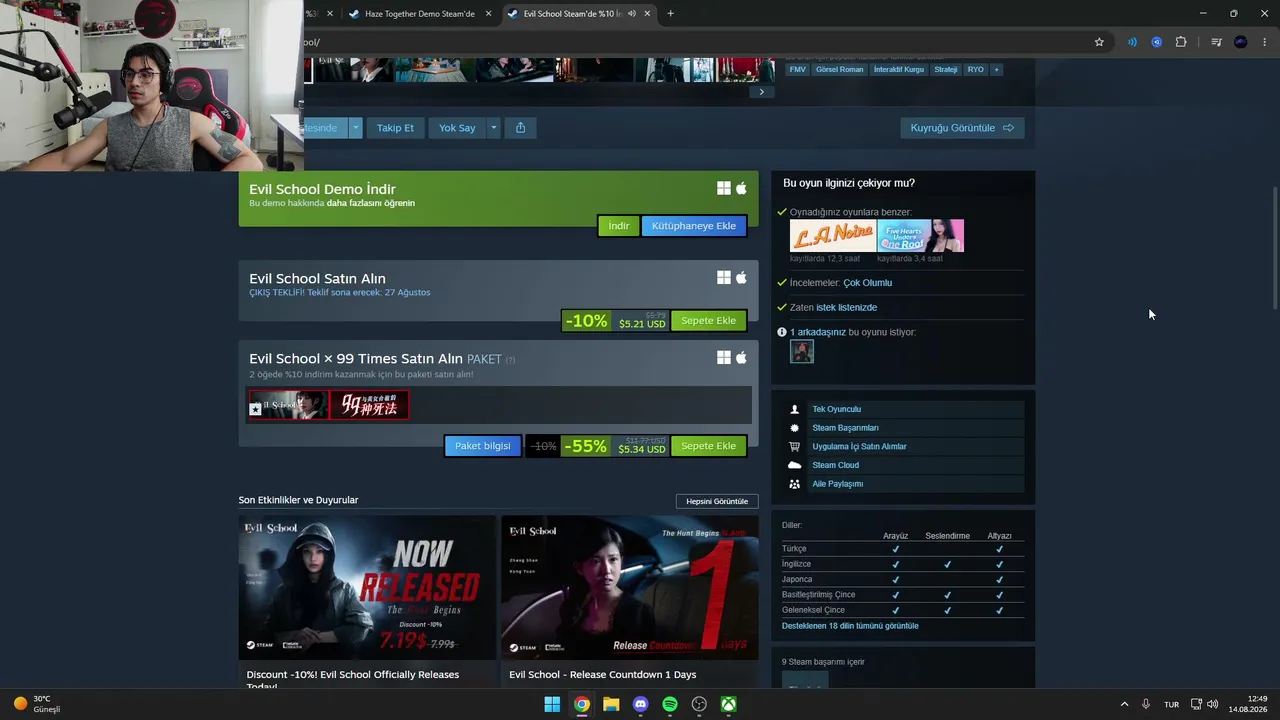The width and height of the screenshot is (1280, 720).
Task: Open Spotify from the taskbar
Action: click(x=670, y=704)
